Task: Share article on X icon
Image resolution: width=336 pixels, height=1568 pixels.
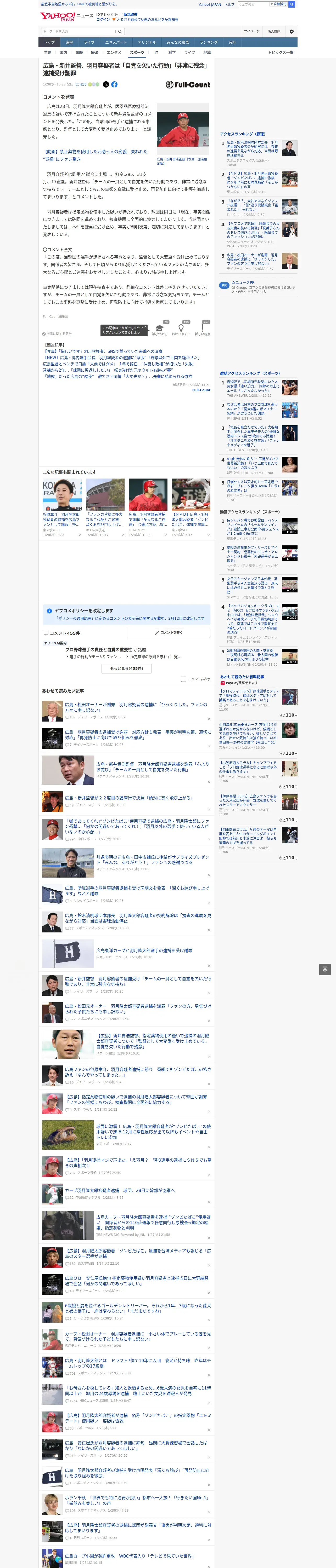Action: (x=106, y=85)
